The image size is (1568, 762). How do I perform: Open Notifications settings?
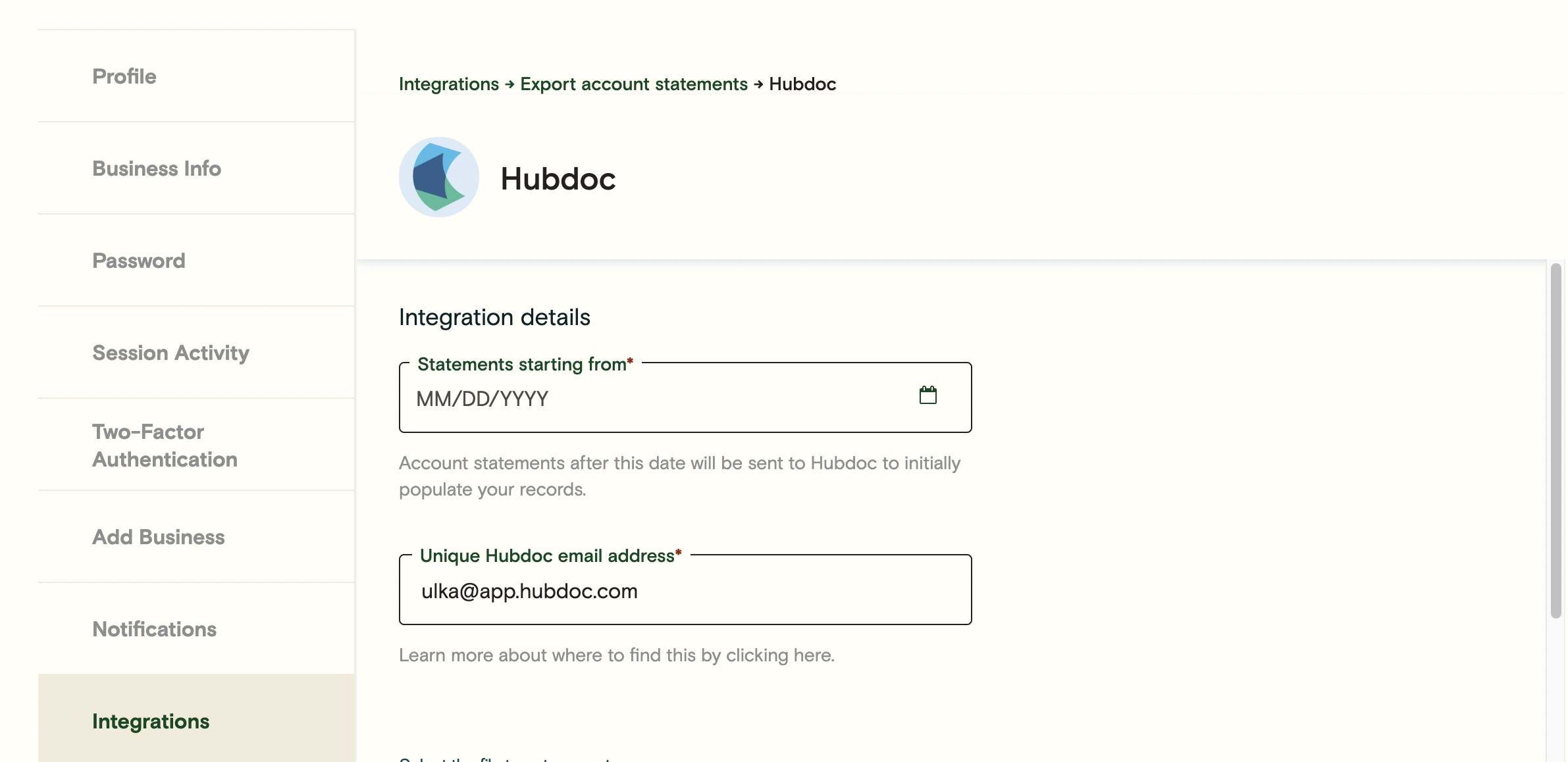pos(153,629)
